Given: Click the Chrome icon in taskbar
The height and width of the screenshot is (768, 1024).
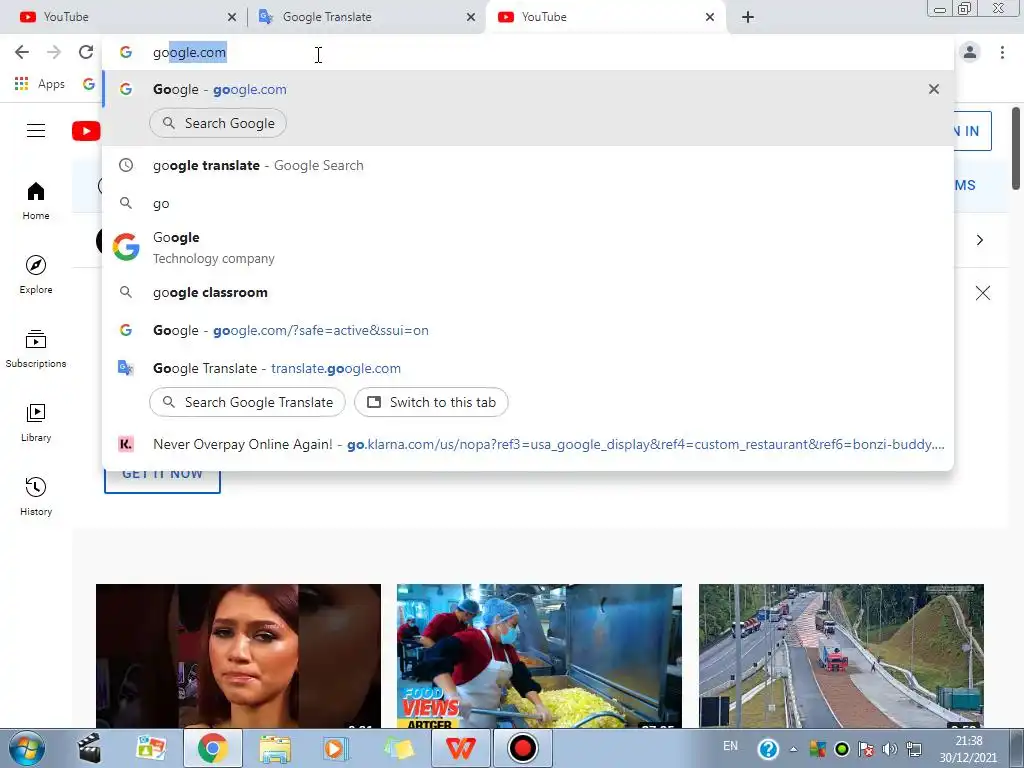Looking at the screenshot, I should [x=212, y=748].
